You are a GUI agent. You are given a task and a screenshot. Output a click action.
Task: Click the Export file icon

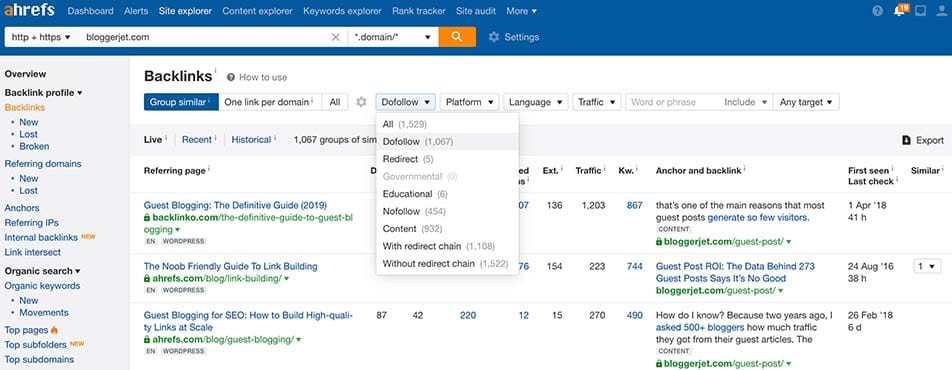point(906,140)
